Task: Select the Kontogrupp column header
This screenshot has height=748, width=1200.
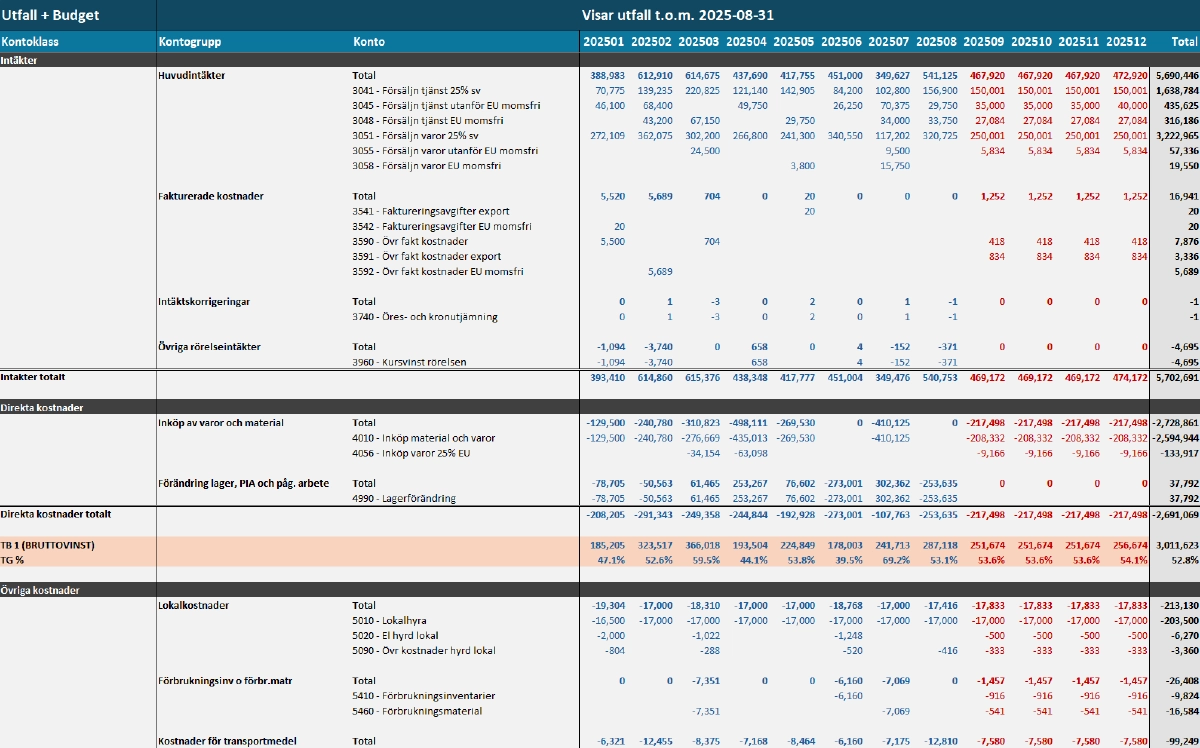Action: (x=189, y=42)
